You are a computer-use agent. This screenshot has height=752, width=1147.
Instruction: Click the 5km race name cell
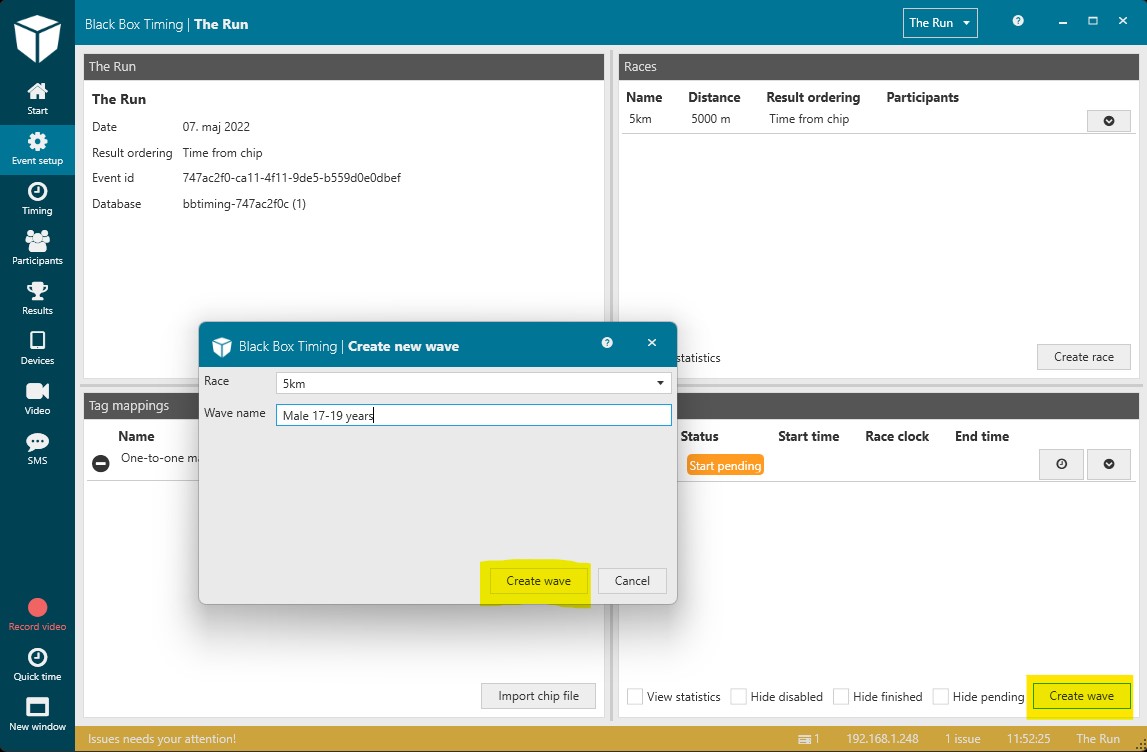(x=640, y=119)
